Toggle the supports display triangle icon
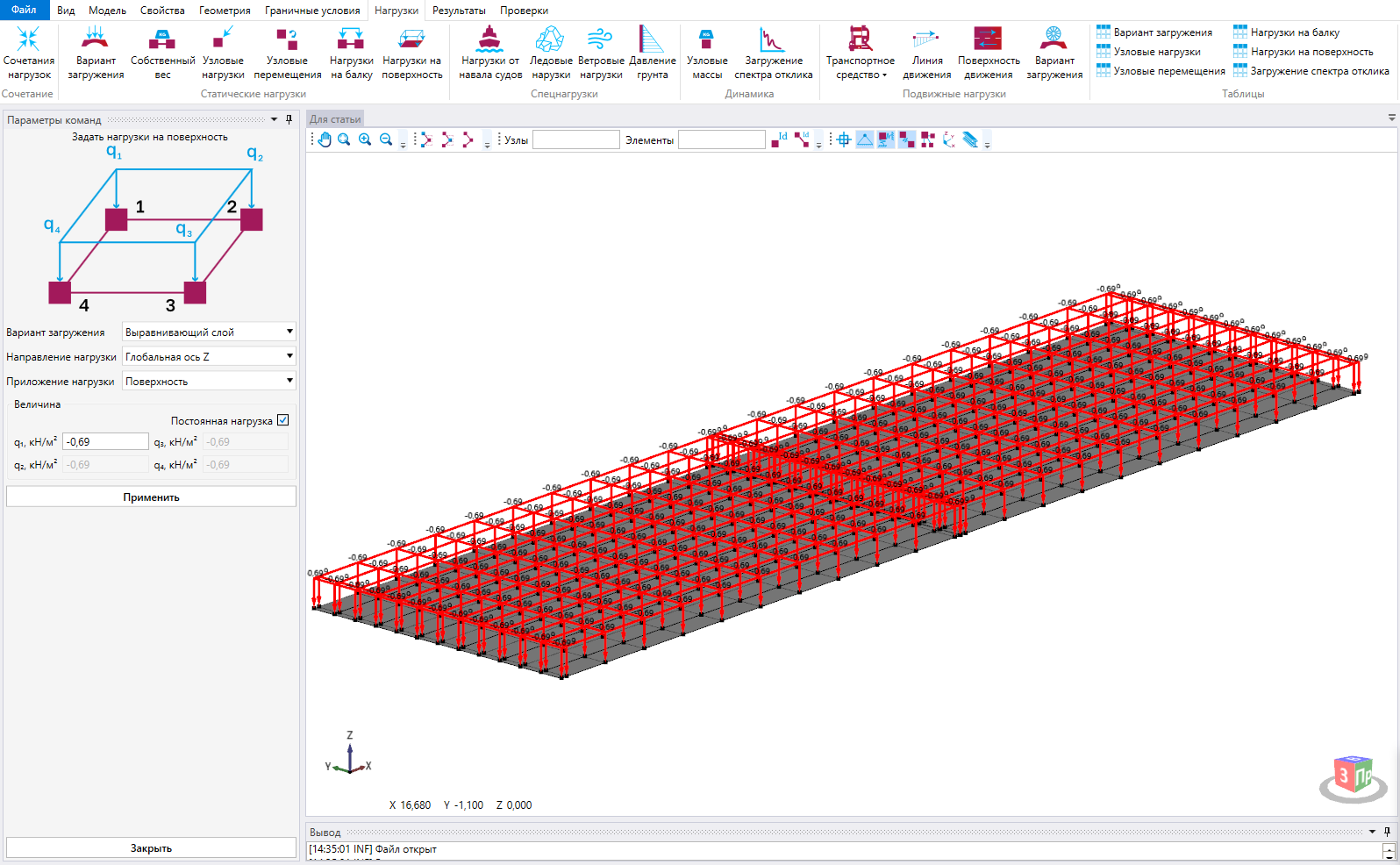This screenshot has height=865, width=1400. tap(865, 139)
